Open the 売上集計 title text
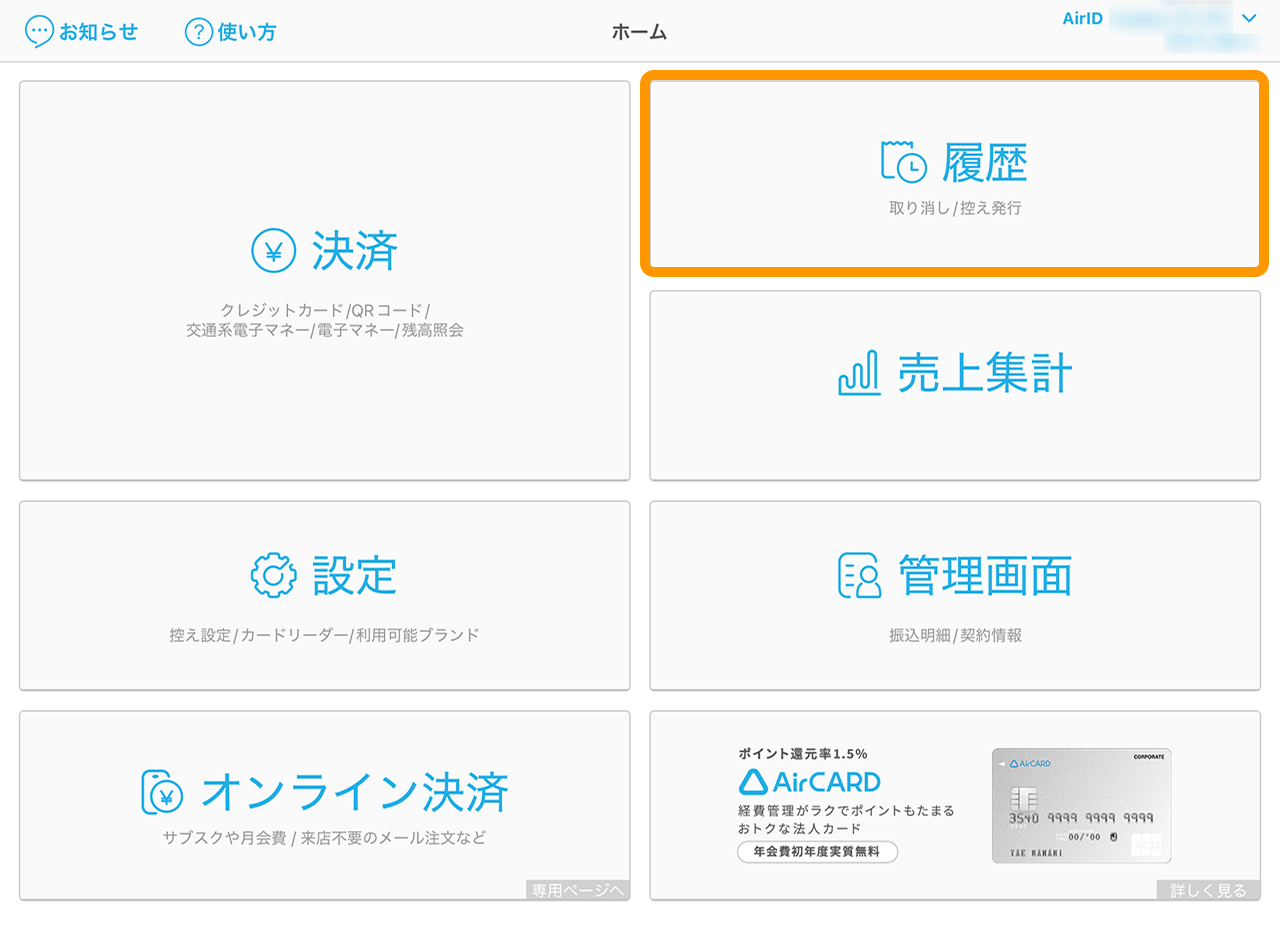1280x937 pixels. 985,374
